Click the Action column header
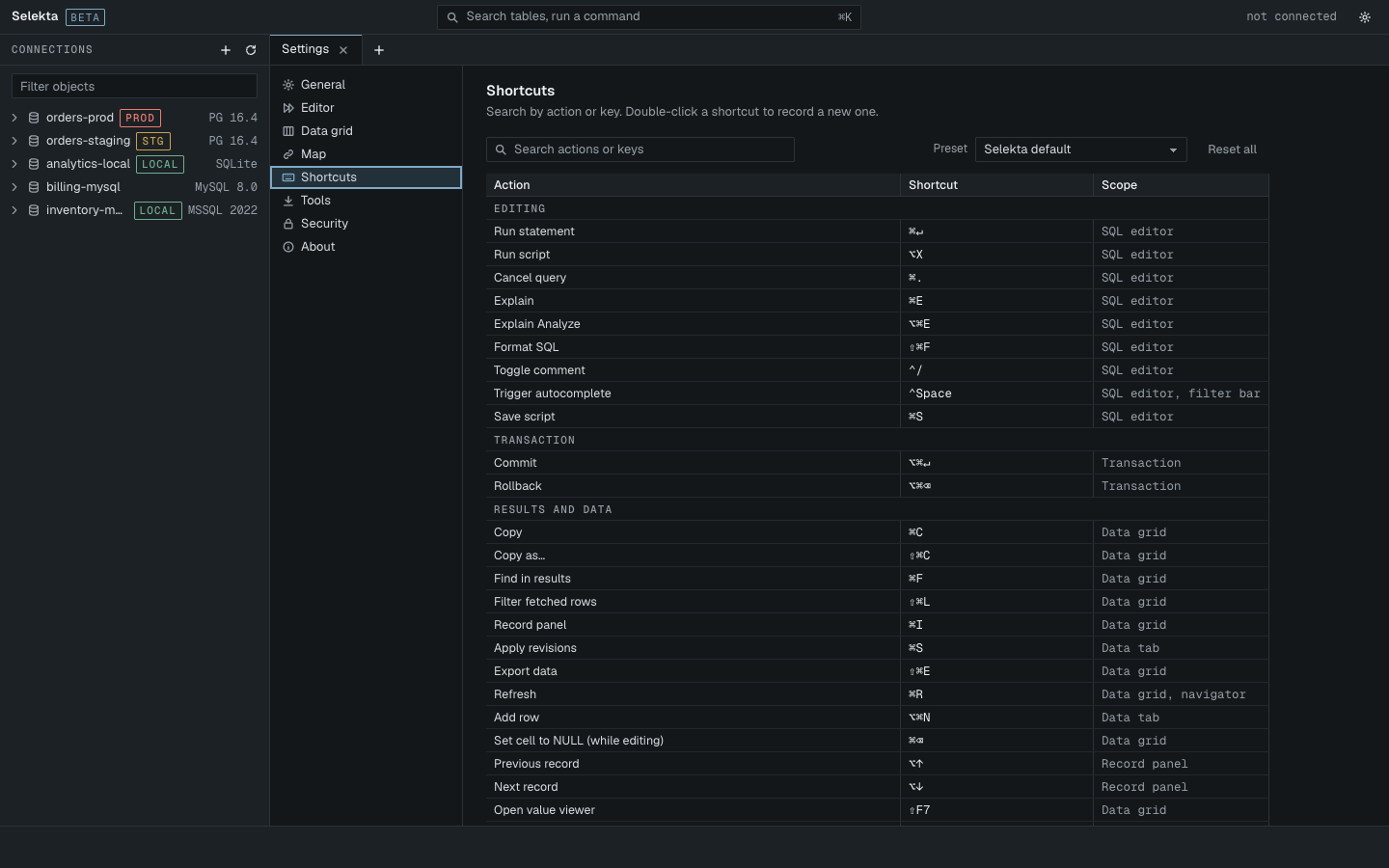Image resolution: width=1389 pixels, height=868 pixels. (694, 185)
